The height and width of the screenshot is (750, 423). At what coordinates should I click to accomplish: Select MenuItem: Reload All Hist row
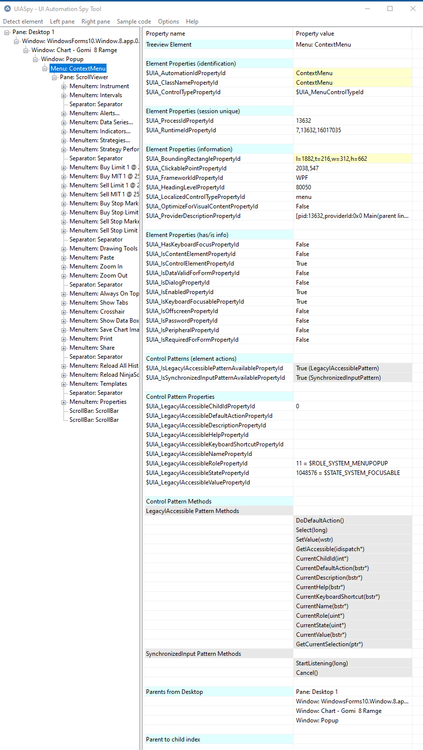[x=104, y=365]
